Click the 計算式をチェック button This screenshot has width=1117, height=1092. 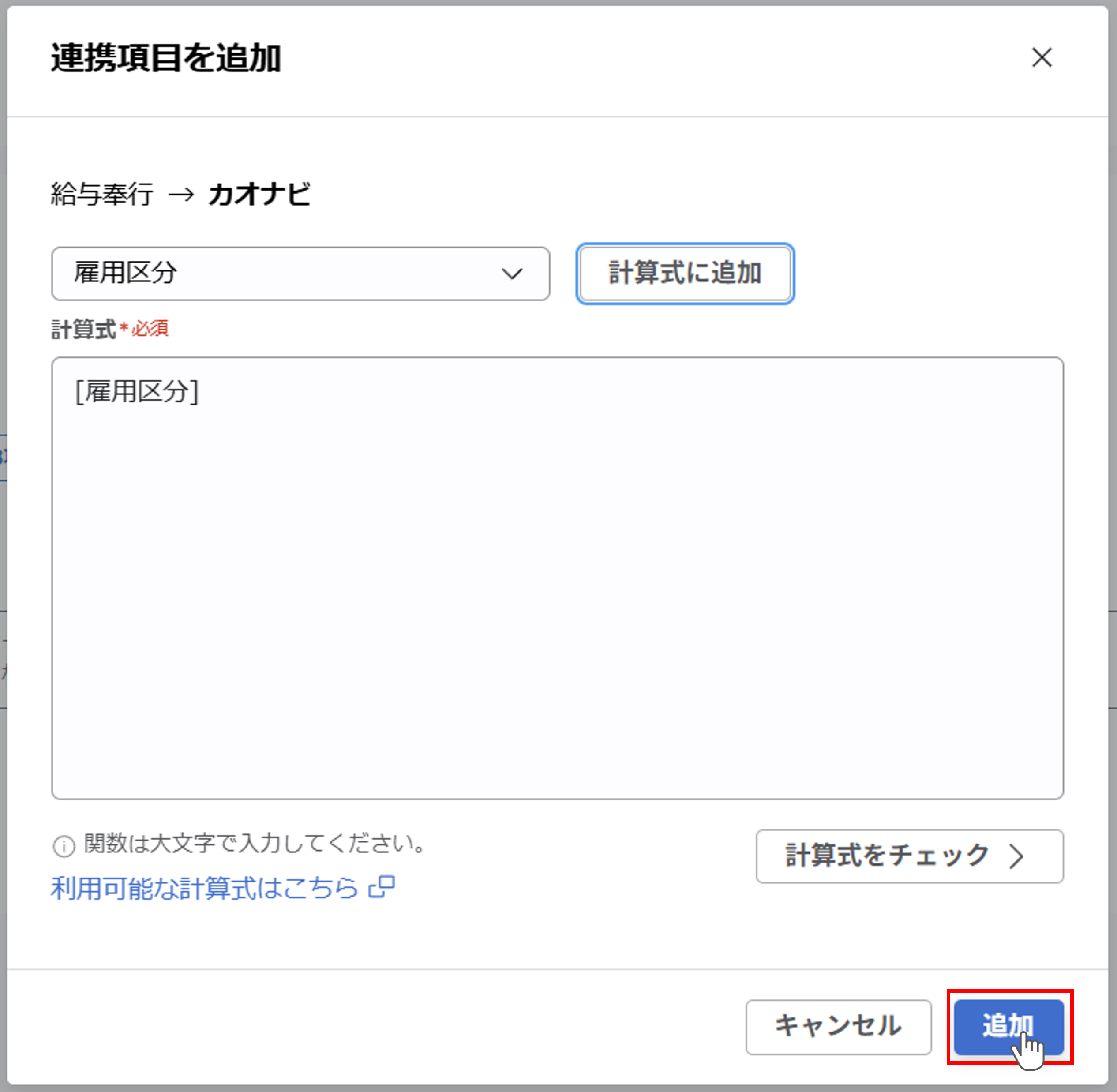pos(909,856)
